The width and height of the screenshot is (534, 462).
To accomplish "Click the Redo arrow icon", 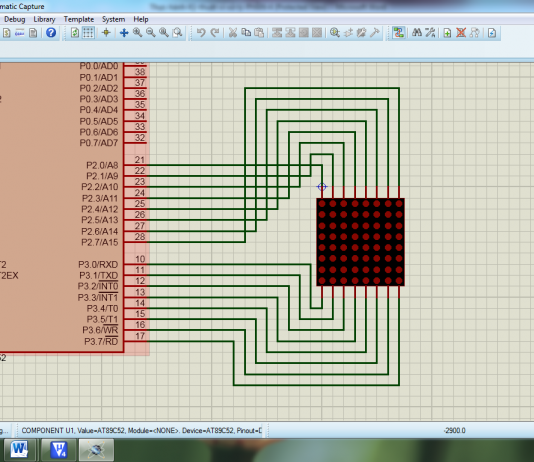I will click(215, 33).
